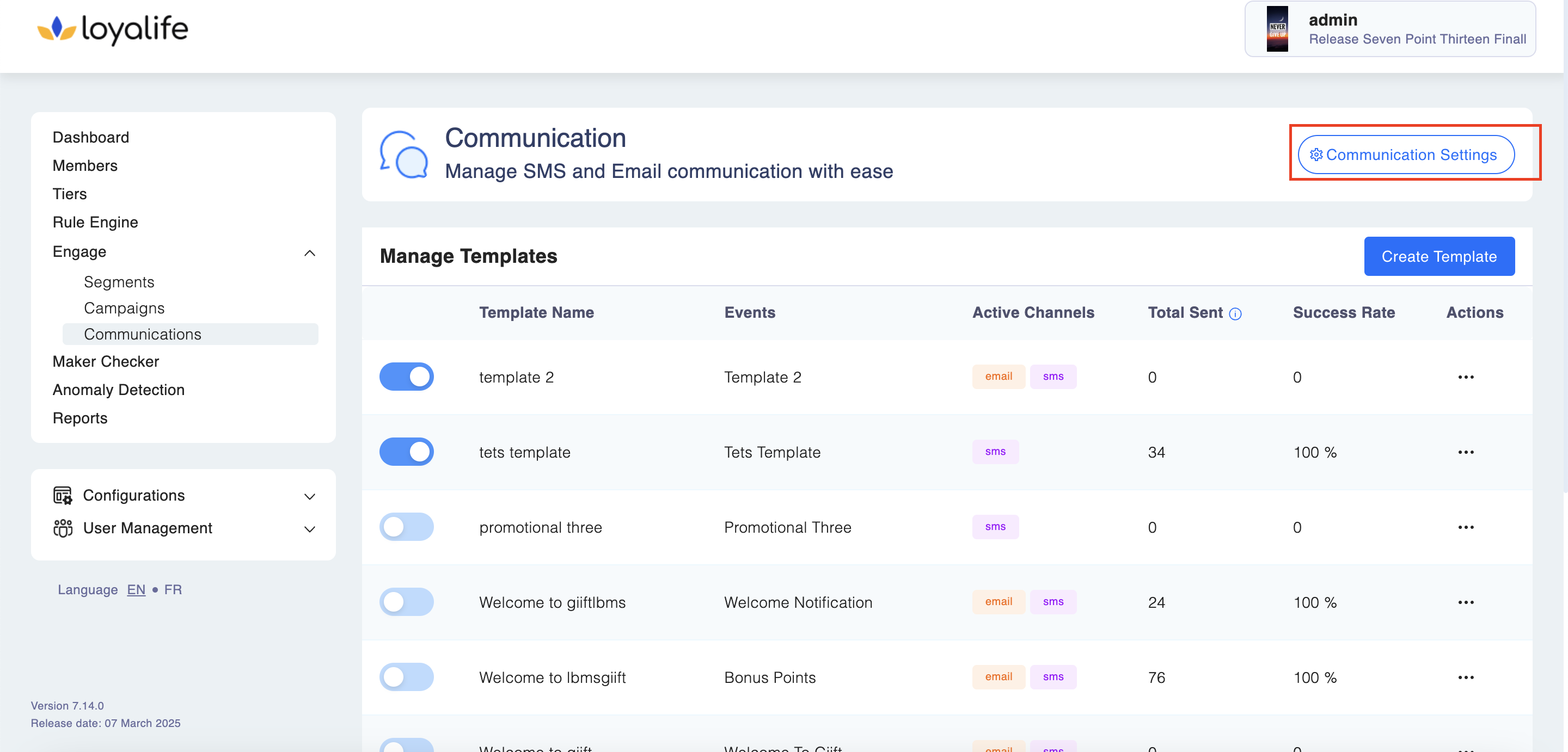Disable the template 2 toggle
Viewport: 1568px width, 752px height.
[406, 377]
